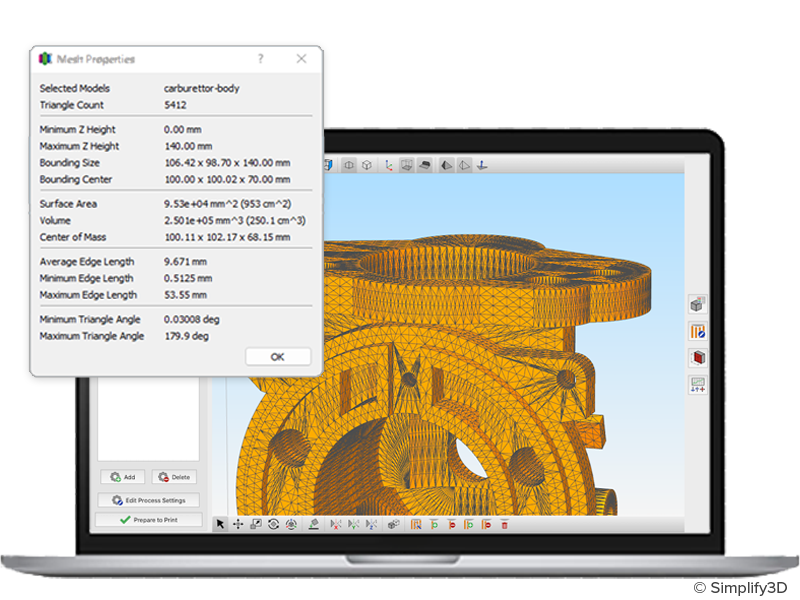Show the coordinate axes in the viewport
This screenshot has width=800, height=600.
388,165
